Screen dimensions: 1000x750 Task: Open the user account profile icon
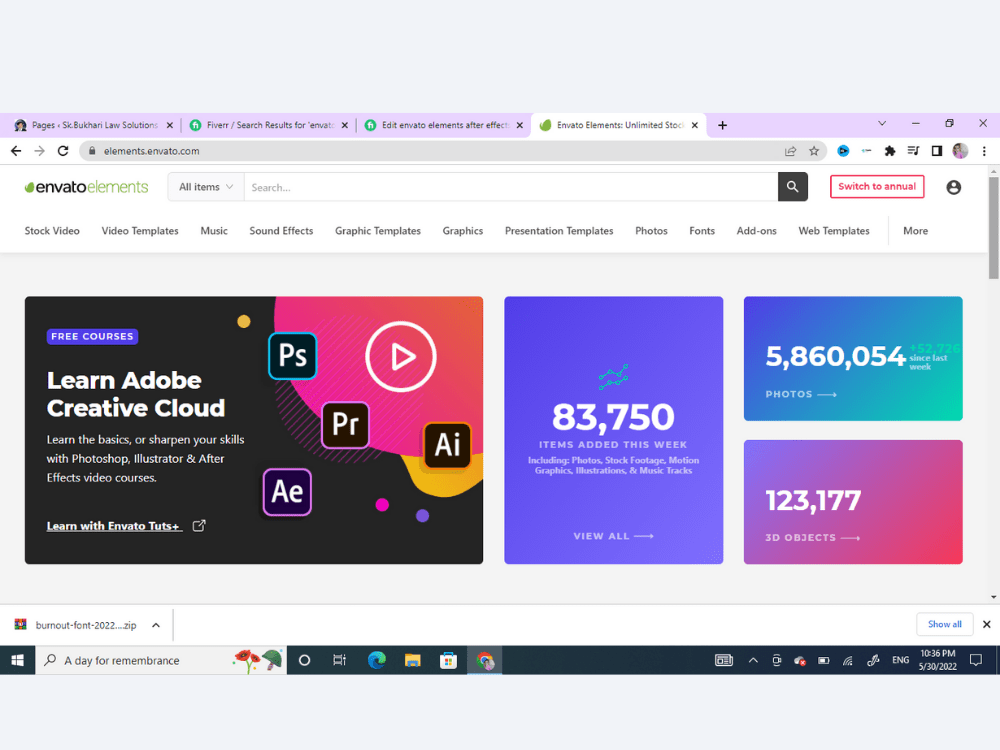coord(953,187)
